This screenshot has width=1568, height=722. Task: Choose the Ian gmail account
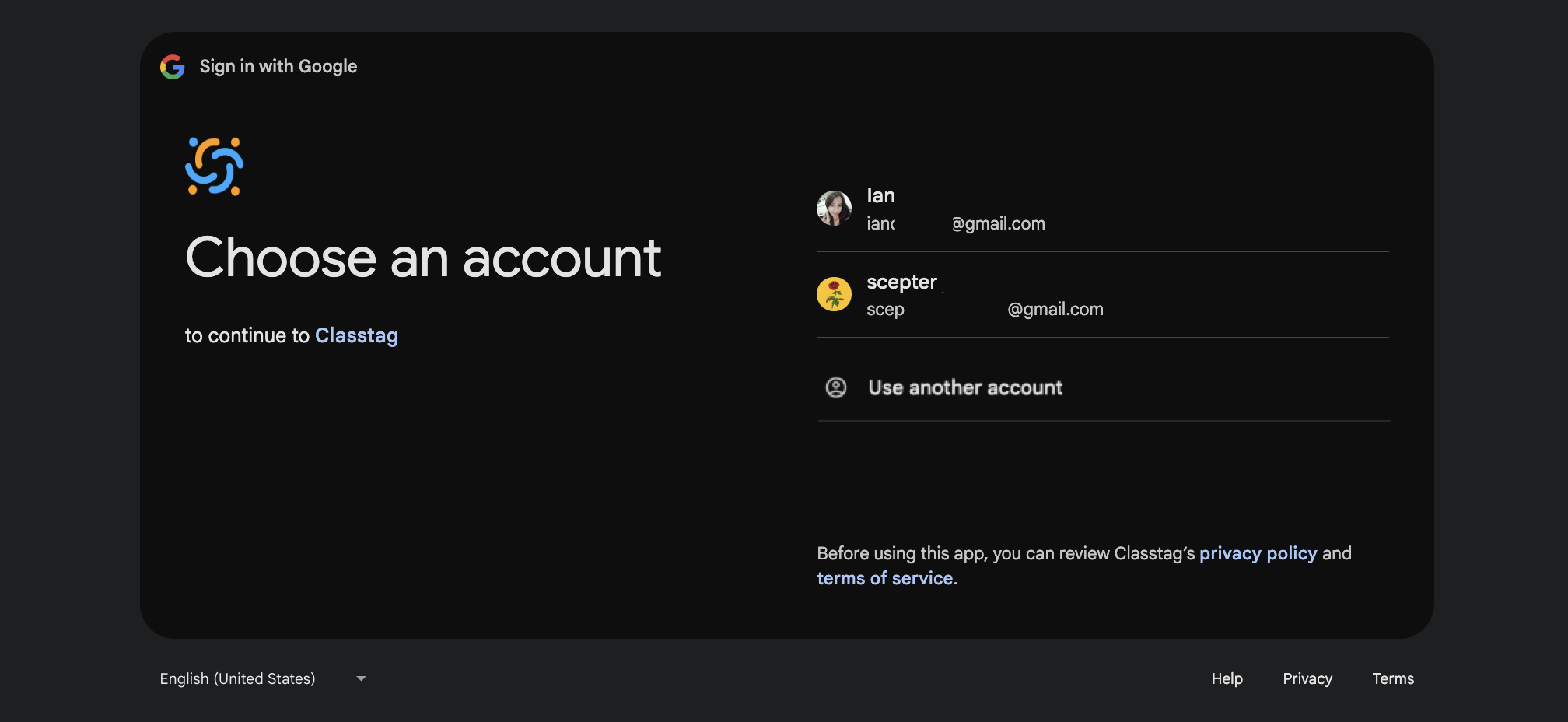click(x=1103, y=209)
